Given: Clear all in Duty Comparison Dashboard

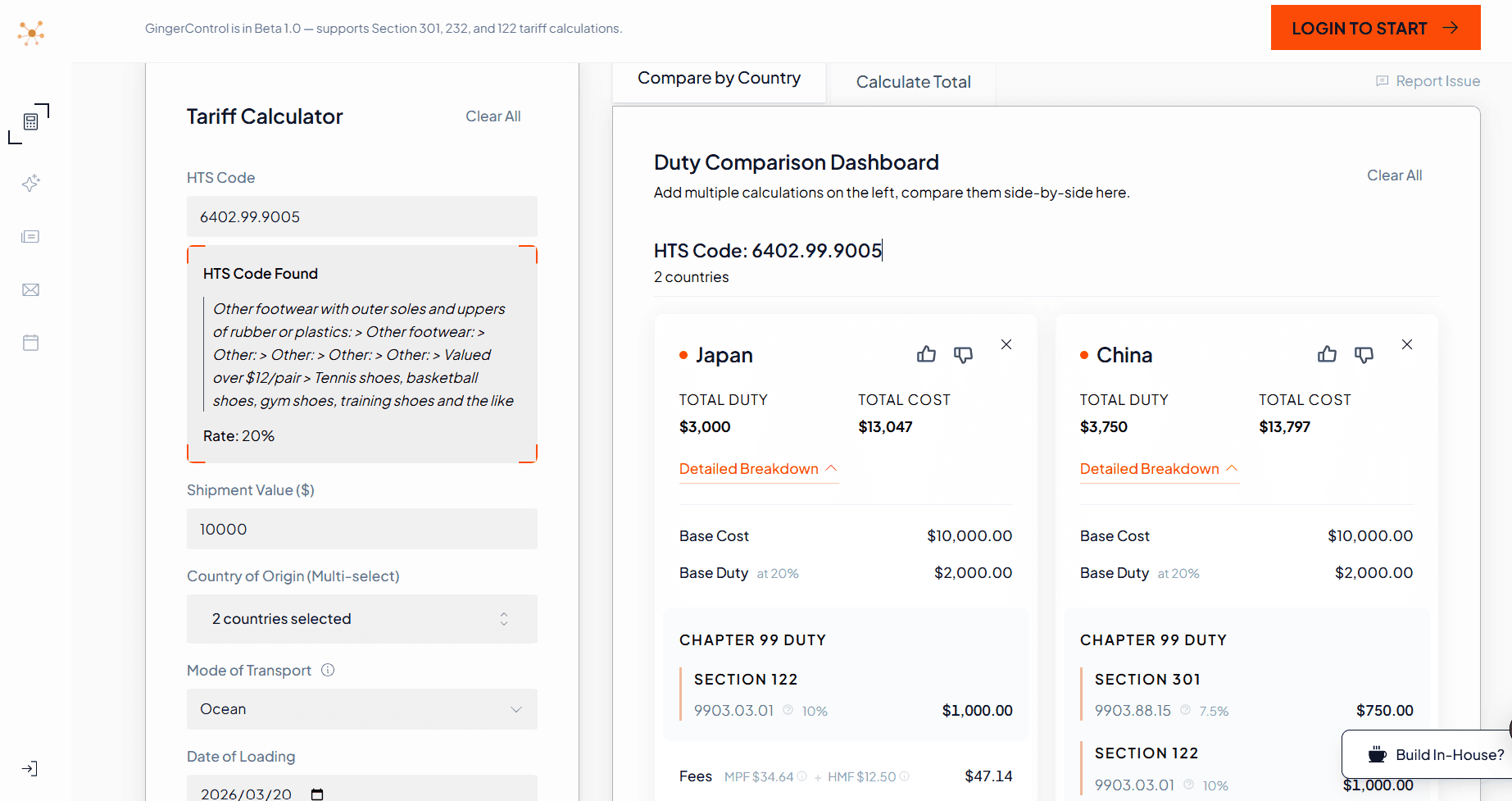Looking at the screenshot, I should [1394, 175].
